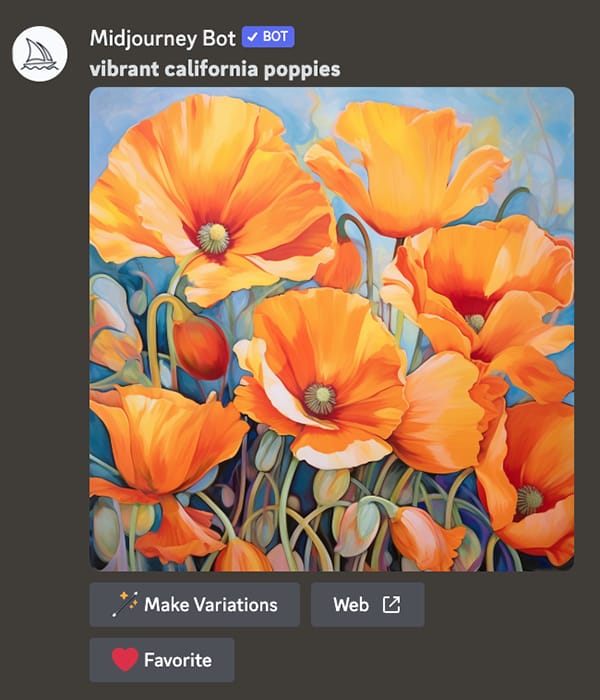Click the blue BOT verified badge
600x700 pixels.
coord(268,37)
